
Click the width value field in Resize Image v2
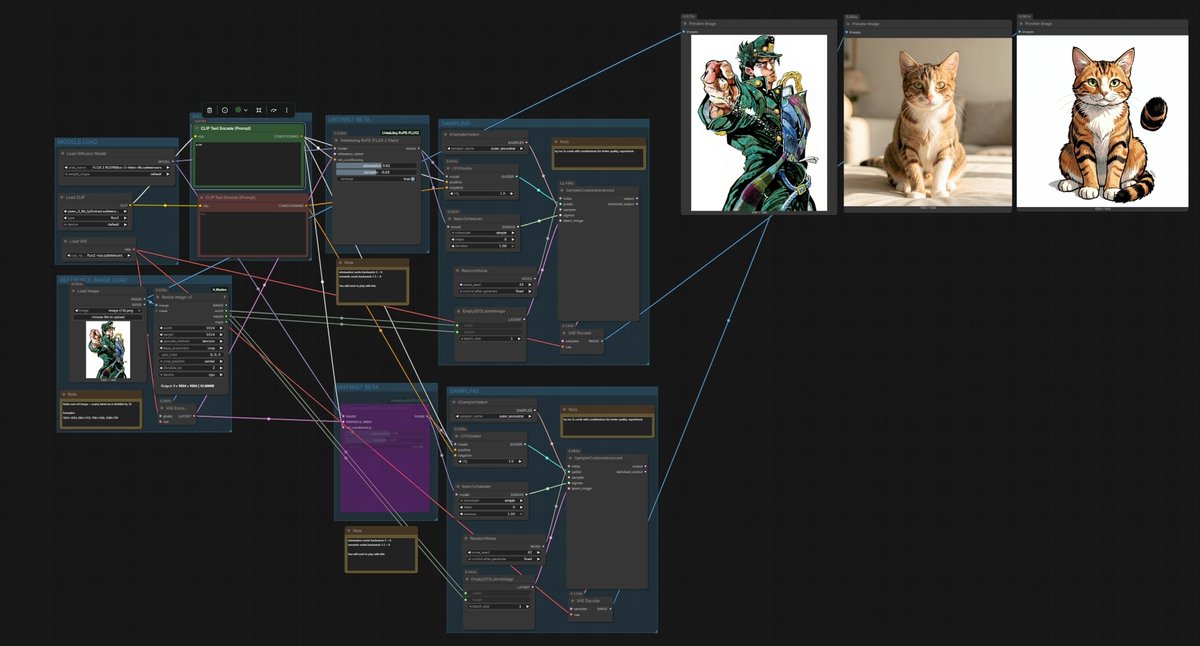189,327
